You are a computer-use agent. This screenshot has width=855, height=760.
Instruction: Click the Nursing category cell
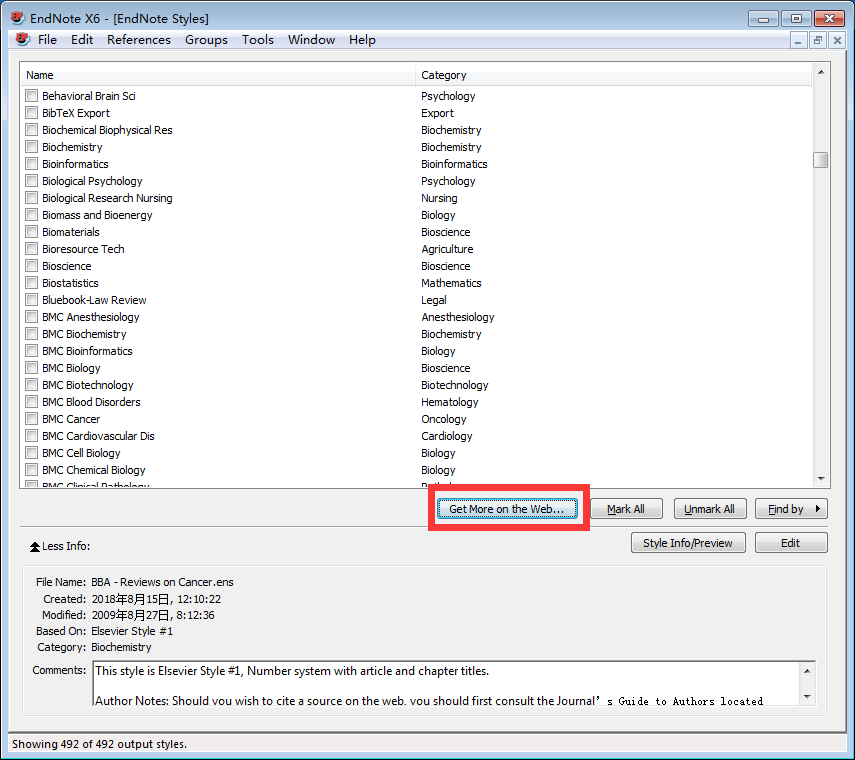[439, 198]
